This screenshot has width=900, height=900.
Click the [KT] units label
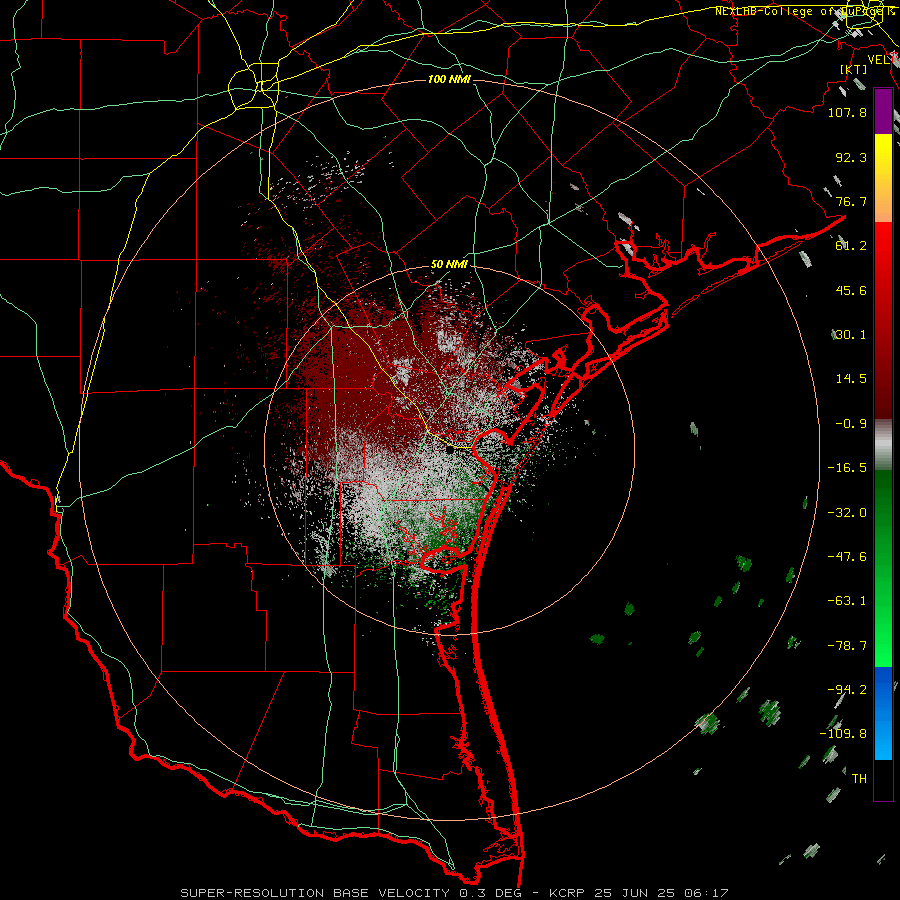coord(853,69)
